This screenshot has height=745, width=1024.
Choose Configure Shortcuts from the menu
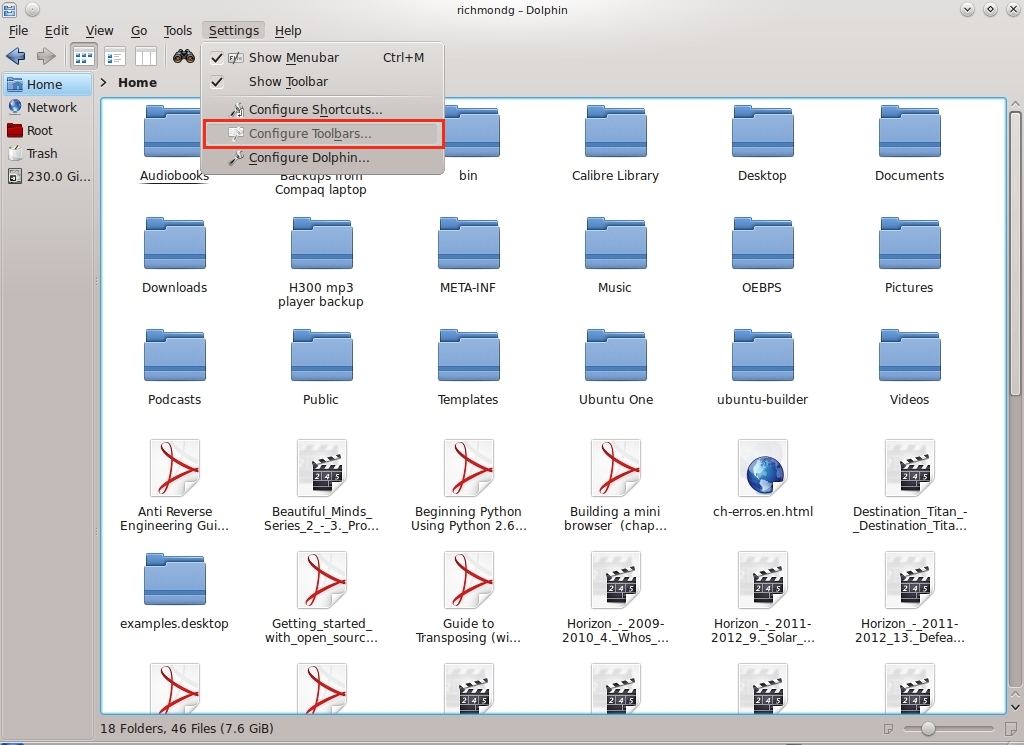pyautogui.click(x=315, y=110)
